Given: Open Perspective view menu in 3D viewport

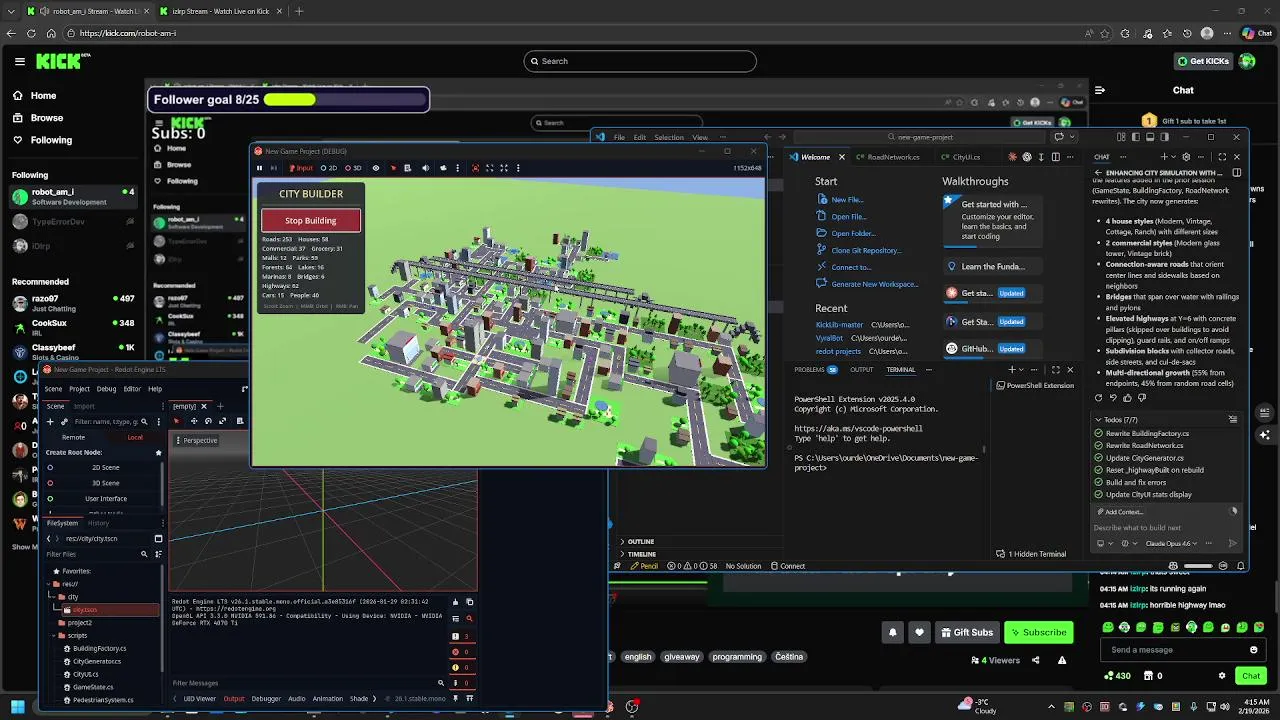Looking at the screenshot, I should point(198,440).
